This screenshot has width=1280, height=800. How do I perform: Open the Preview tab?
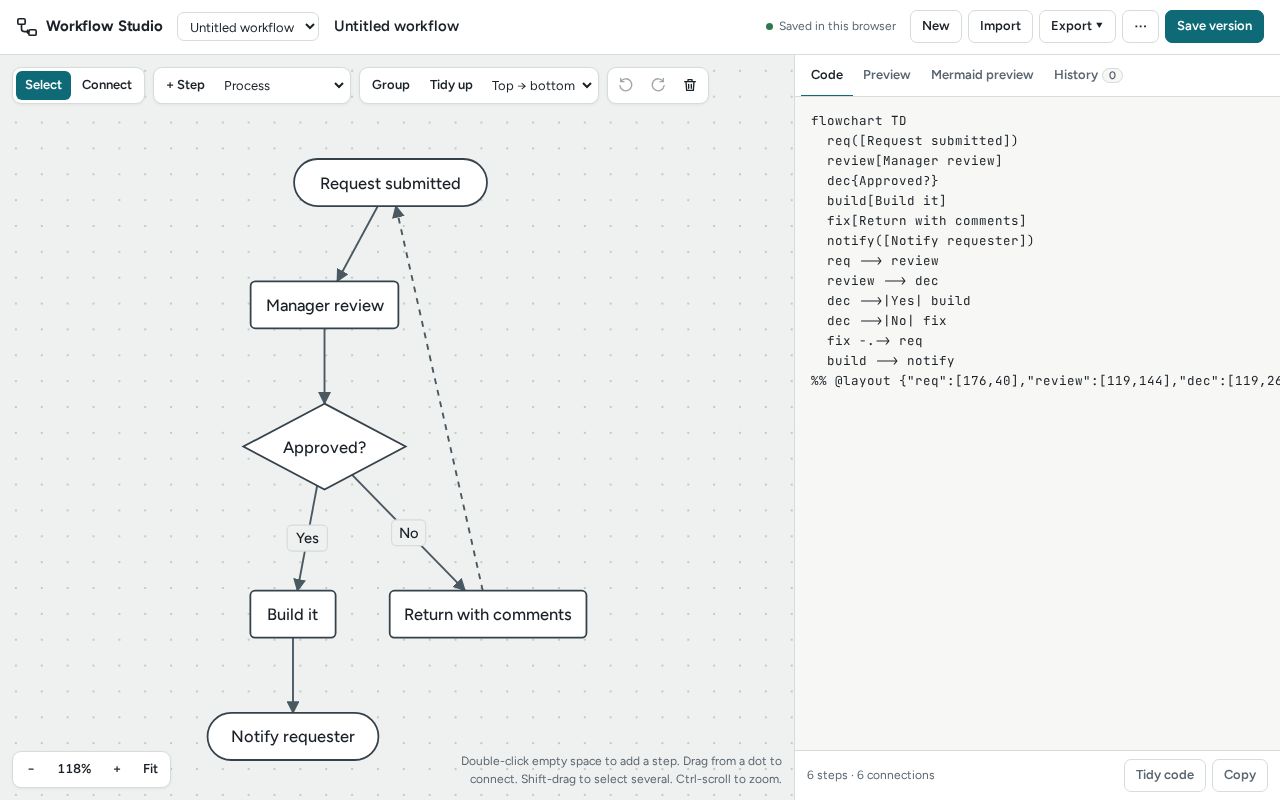(887, 75)
